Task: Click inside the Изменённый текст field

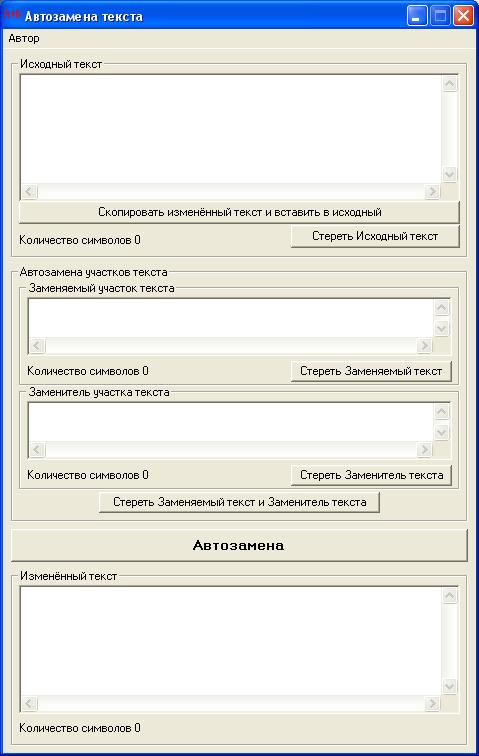Action: [231, 641]
